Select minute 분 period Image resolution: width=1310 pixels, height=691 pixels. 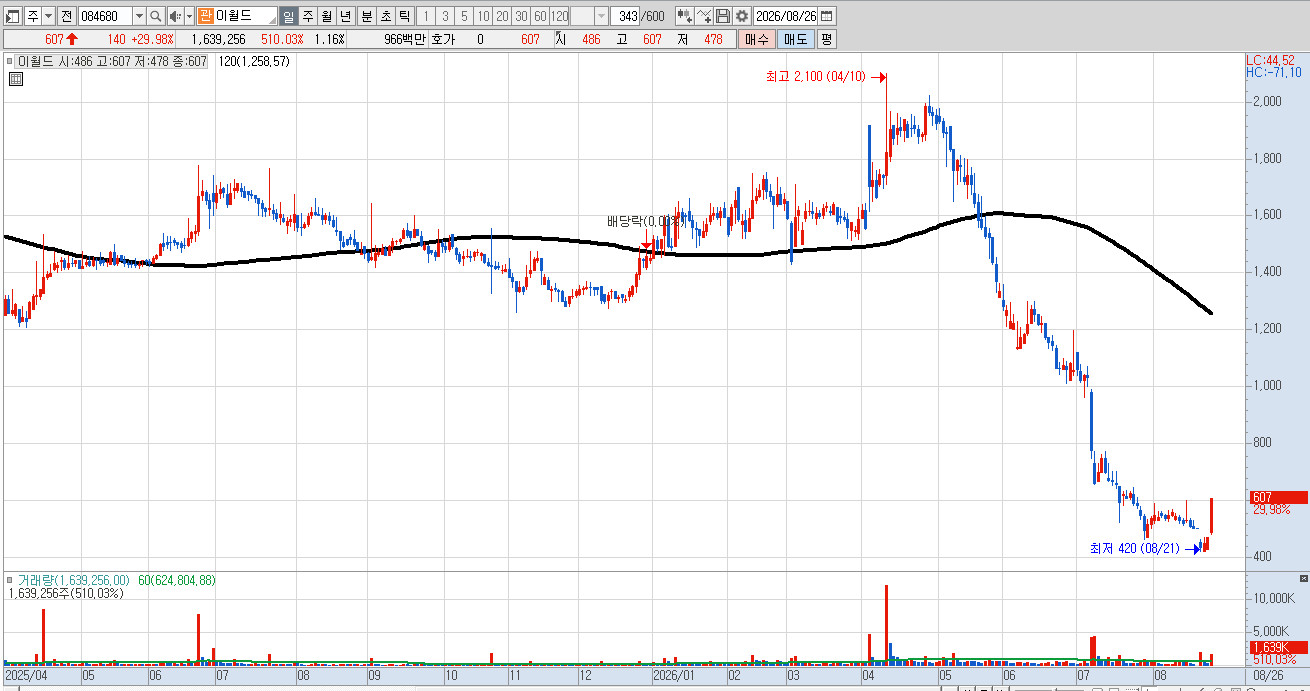click(x=367, y=16)
